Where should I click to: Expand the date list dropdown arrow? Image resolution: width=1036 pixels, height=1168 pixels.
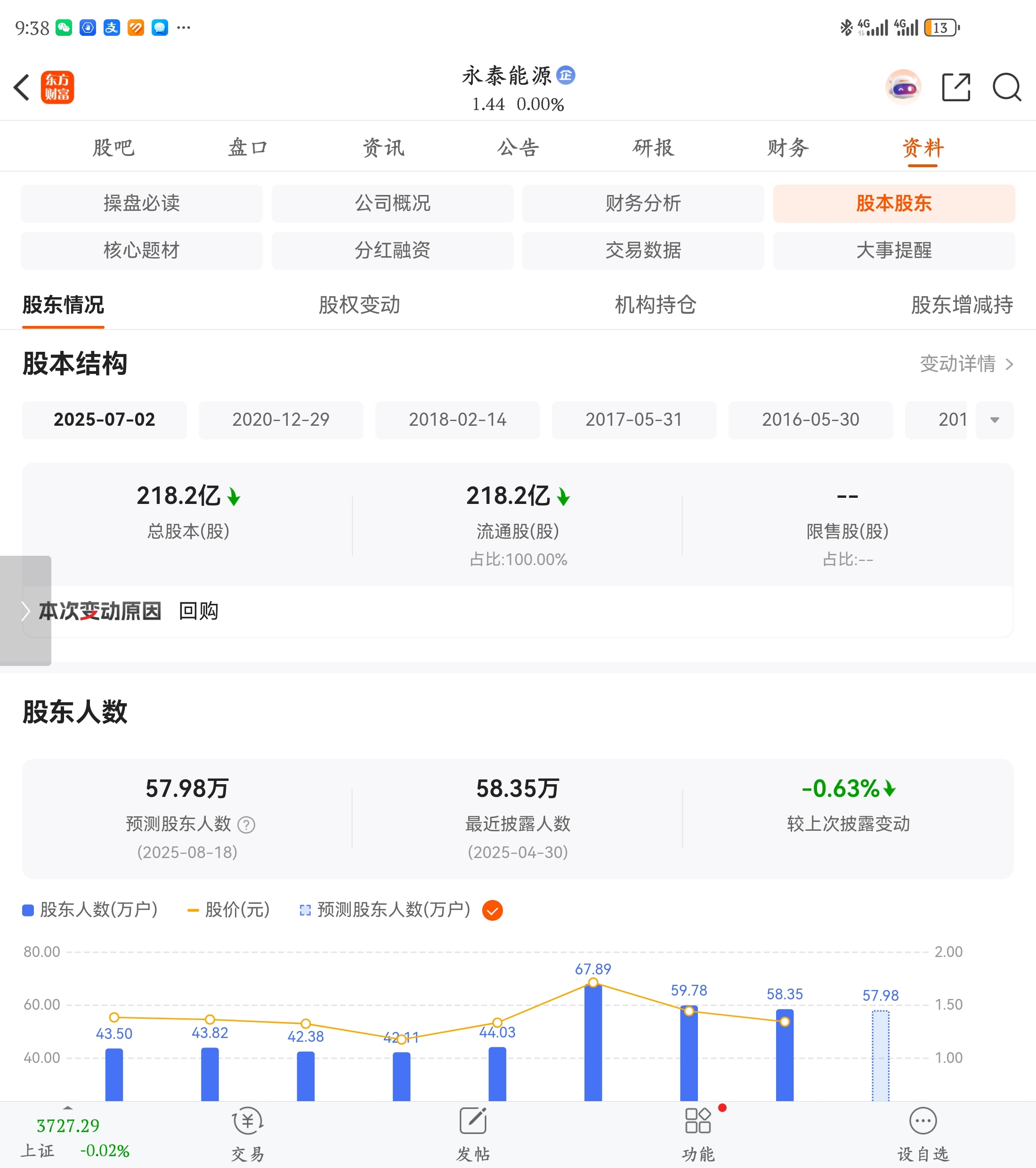[994, 420]
